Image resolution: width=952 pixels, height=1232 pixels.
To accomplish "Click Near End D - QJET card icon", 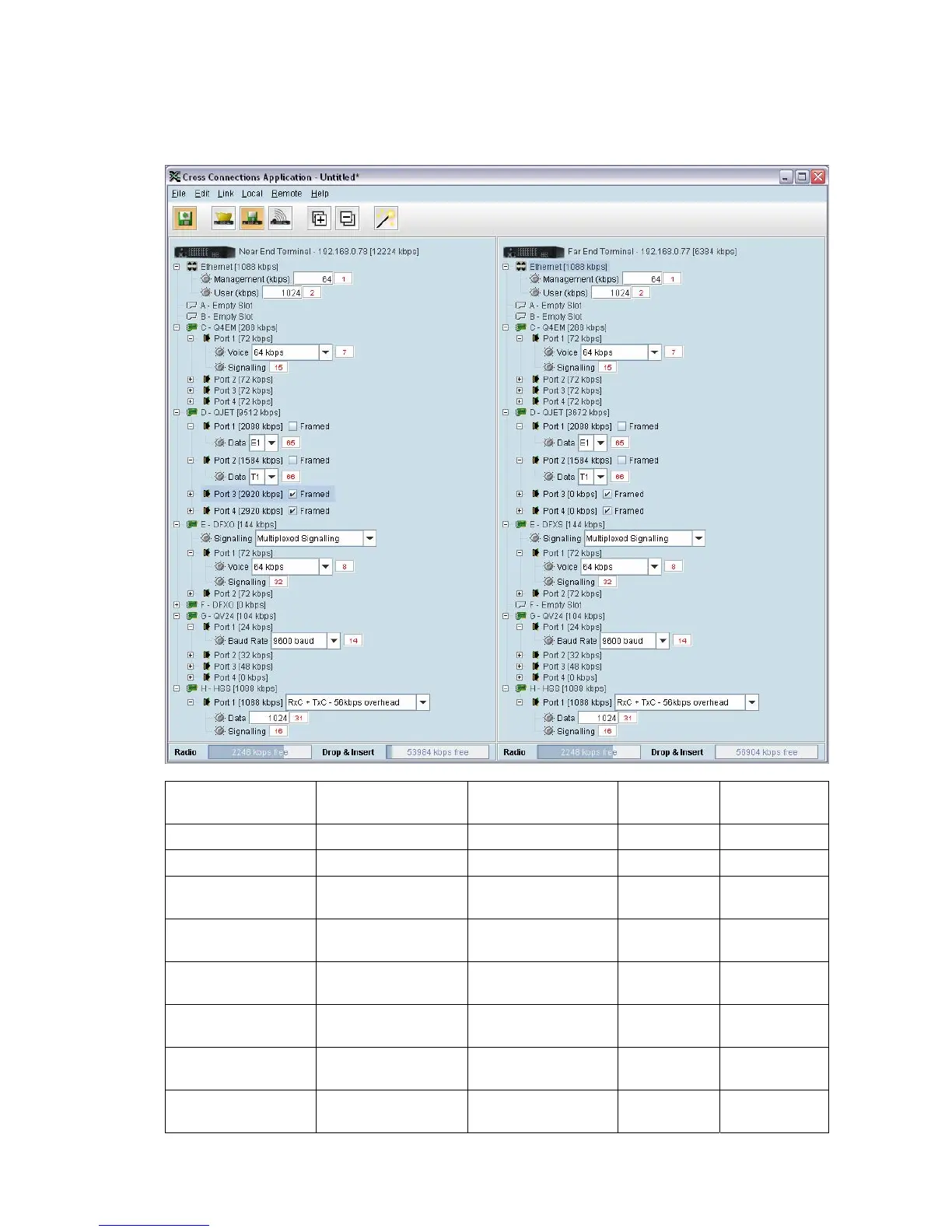I will pyautogui.click(x=192, y=412).
